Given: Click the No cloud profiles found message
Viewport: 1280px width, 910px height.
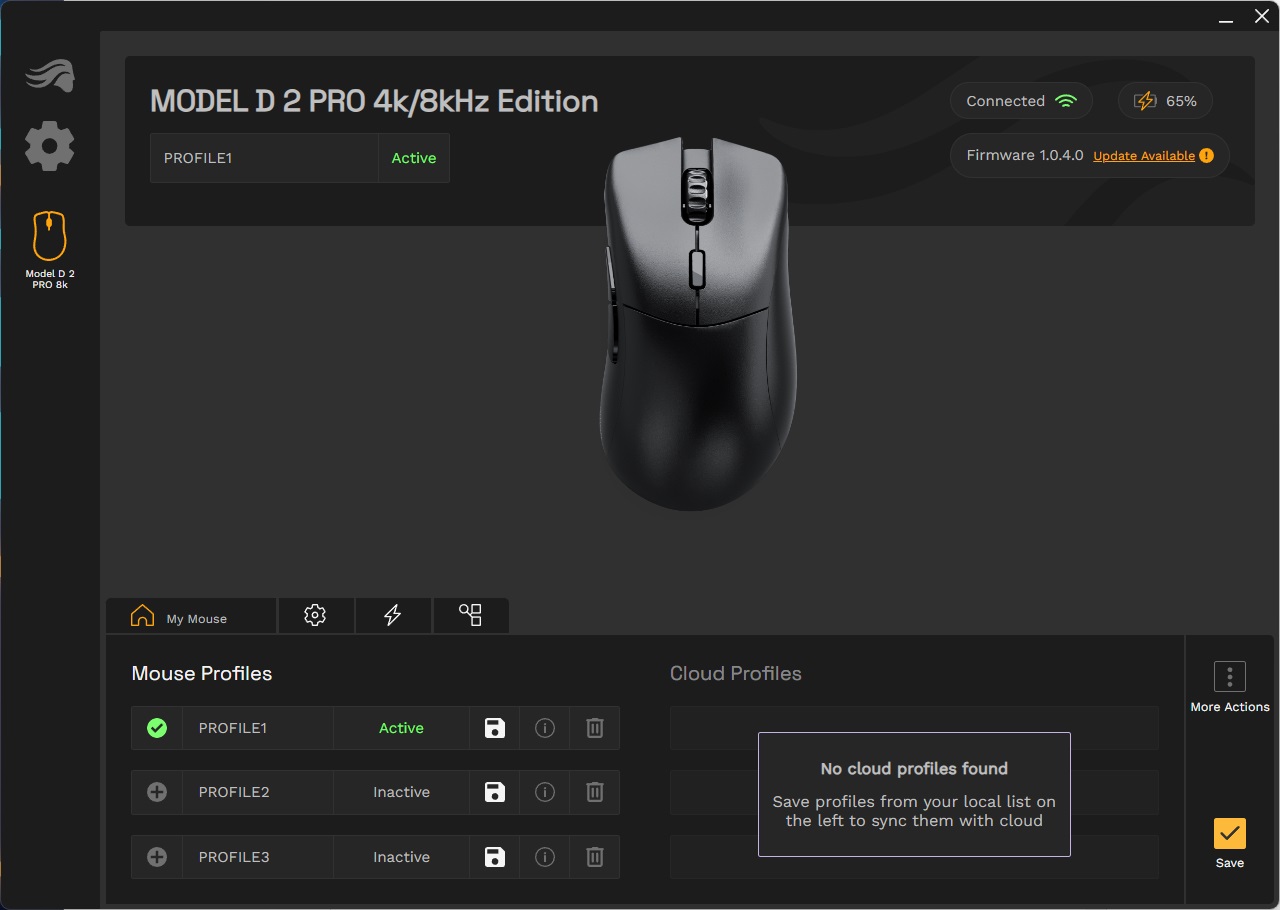Looking at the screenshot, I should tap(914, 794).
